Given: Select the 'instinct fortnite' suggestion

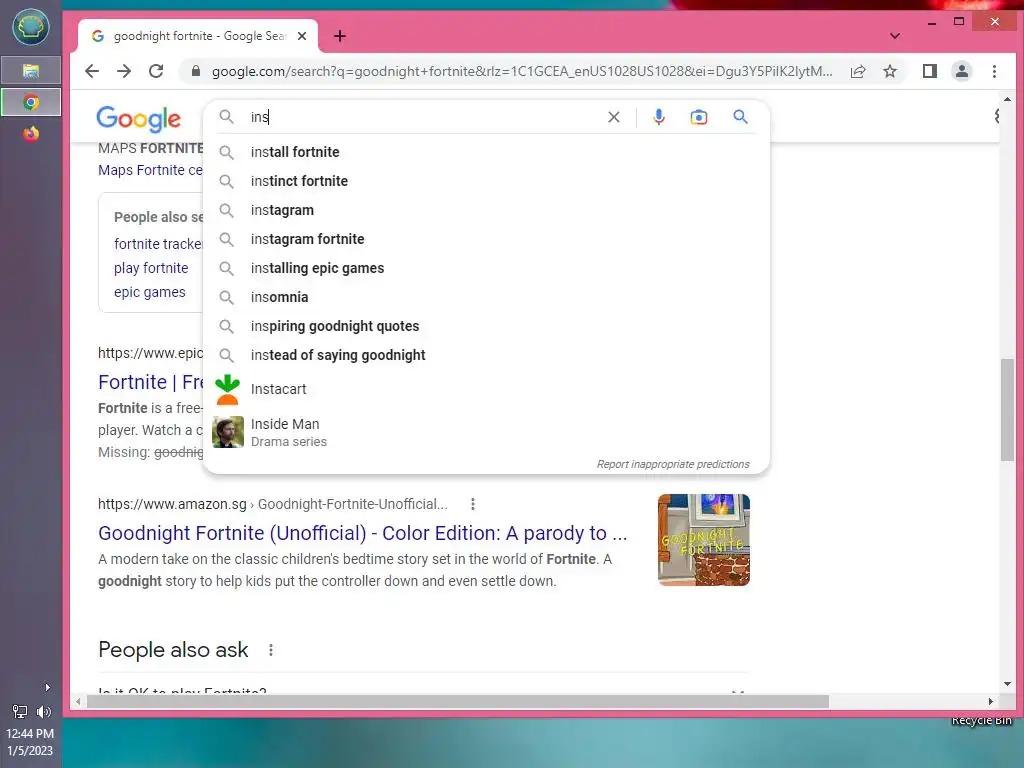Looking at the screenshot, I should (x=486, y=181).
